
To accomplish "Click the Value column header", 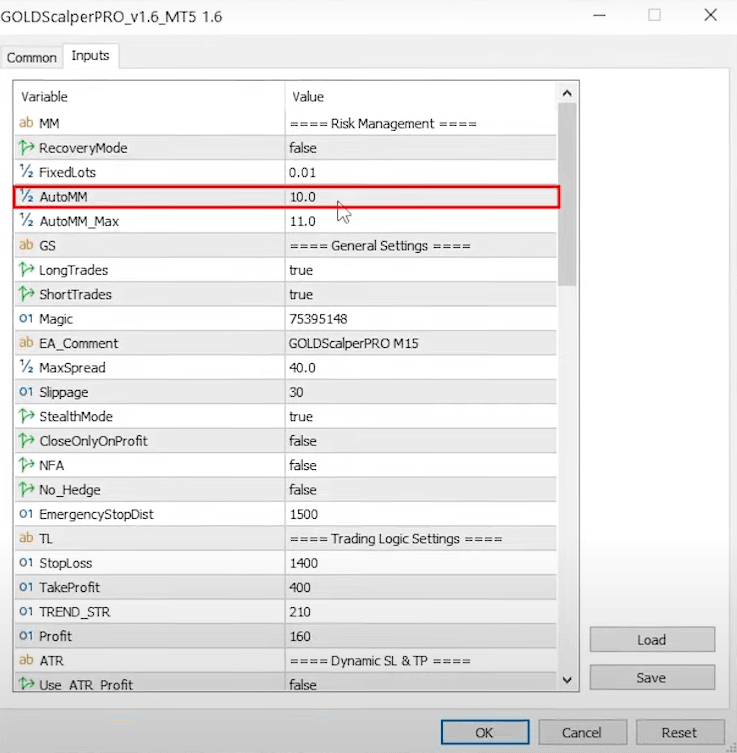I will [421, 97].
